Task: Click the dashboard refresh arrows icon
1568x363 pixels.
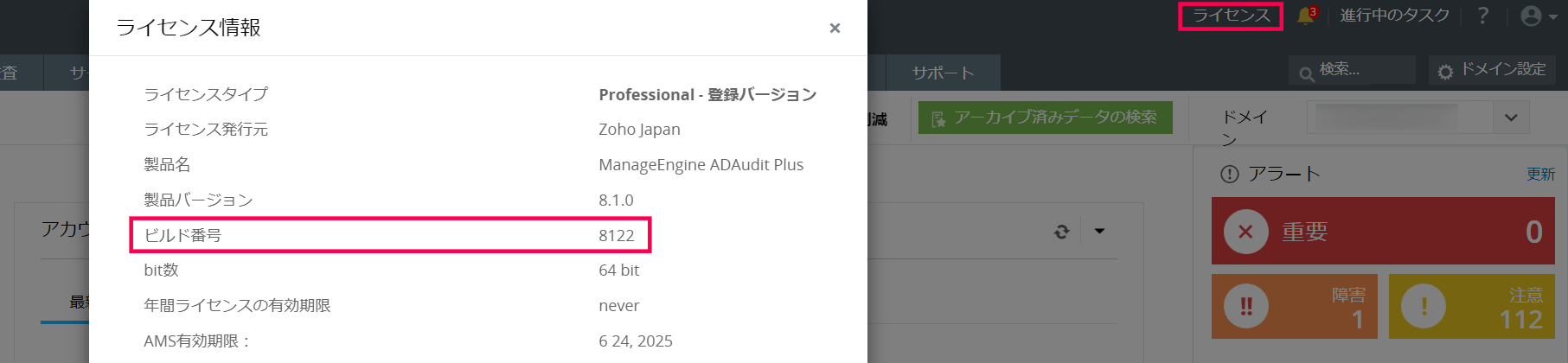Action: (x=1062, y=231)
